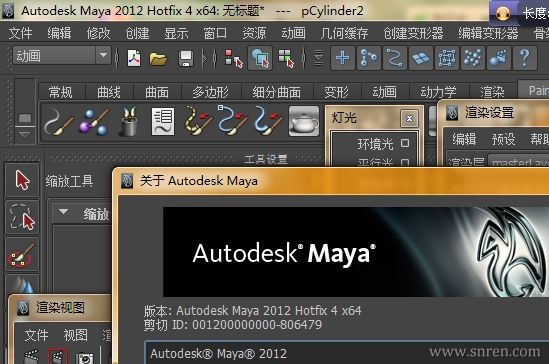
Task: Collapse the 缩放 section triangle
Action: [x=63, y=211]
